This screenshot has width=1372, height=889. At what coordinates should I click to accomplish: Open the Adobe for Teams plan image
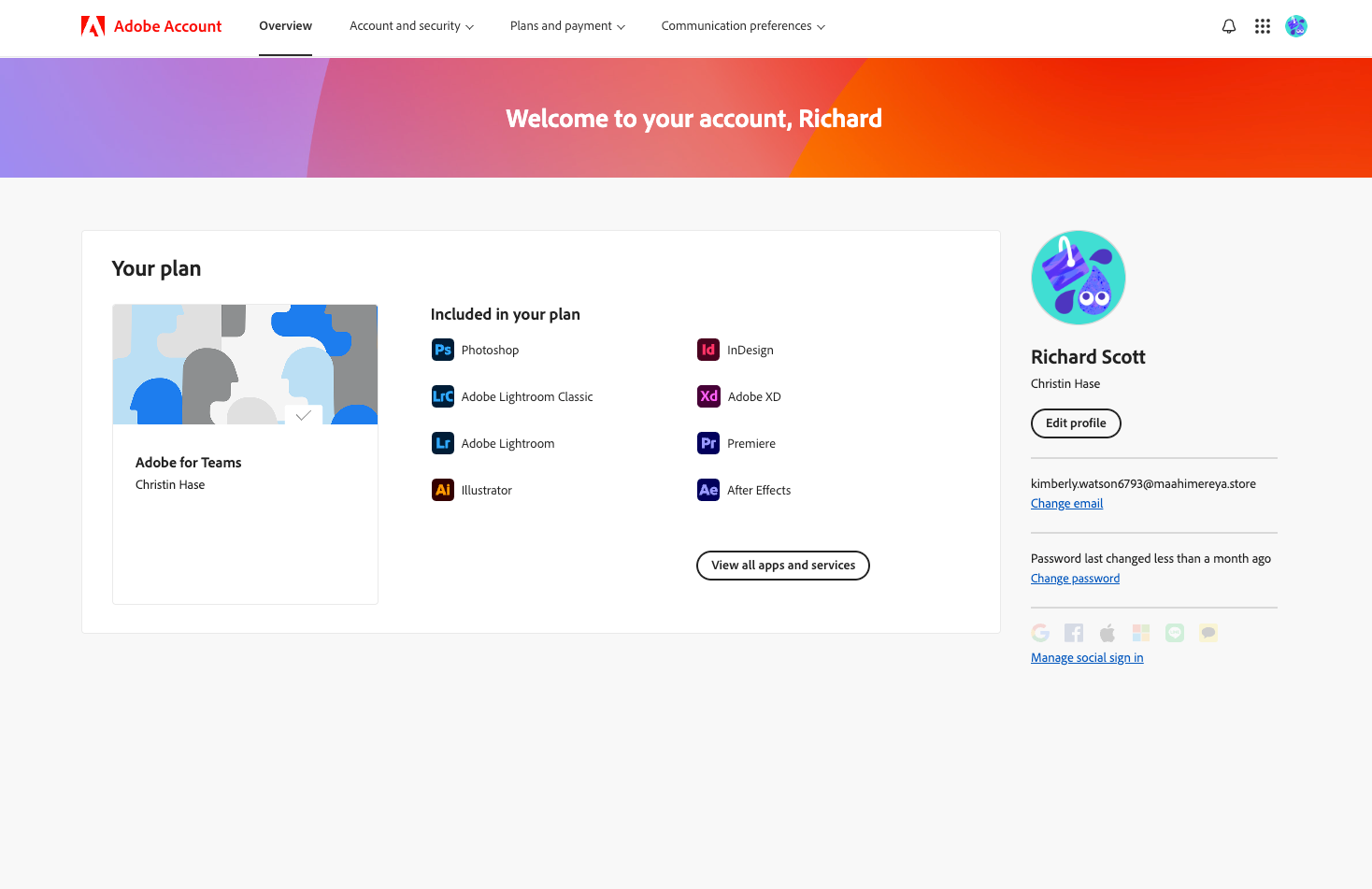(245, 365)
